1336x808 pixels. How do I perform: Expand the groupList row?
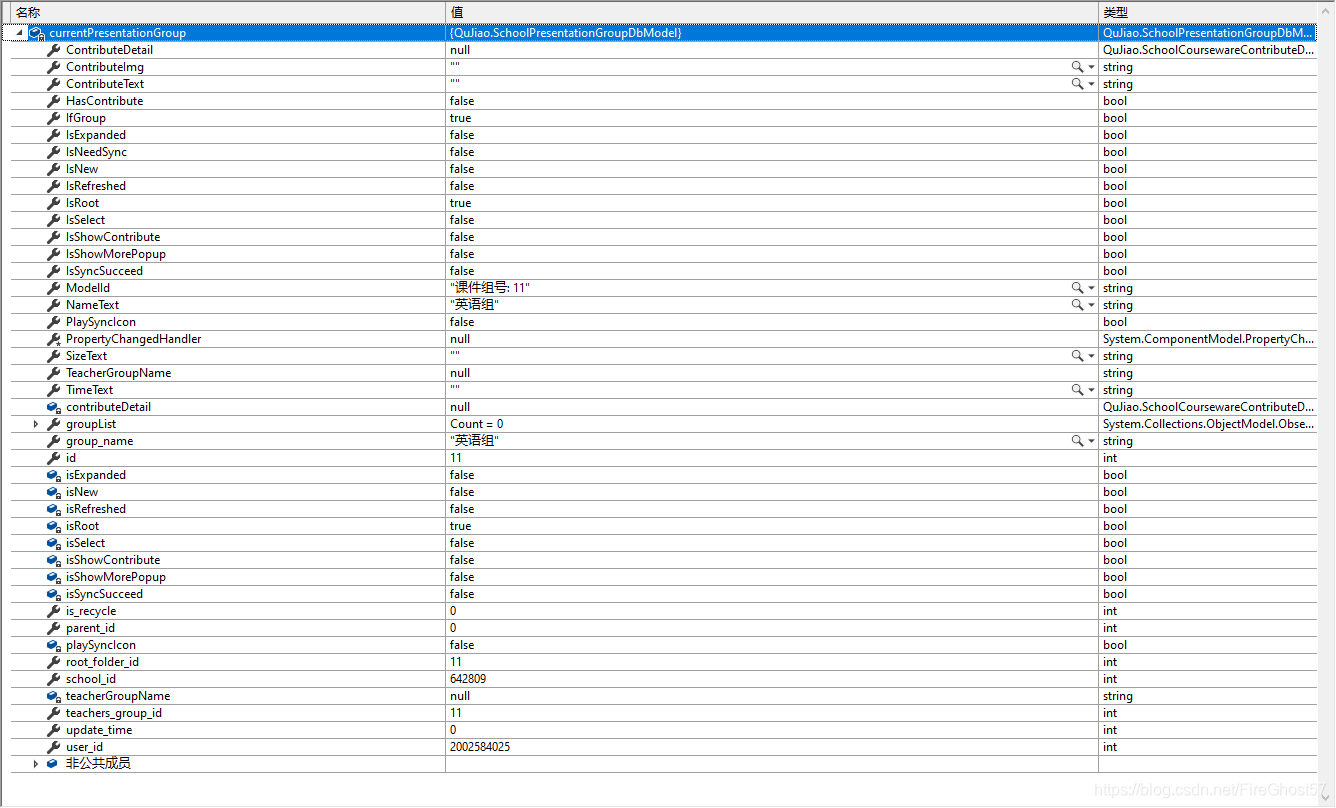pos(36,424)
